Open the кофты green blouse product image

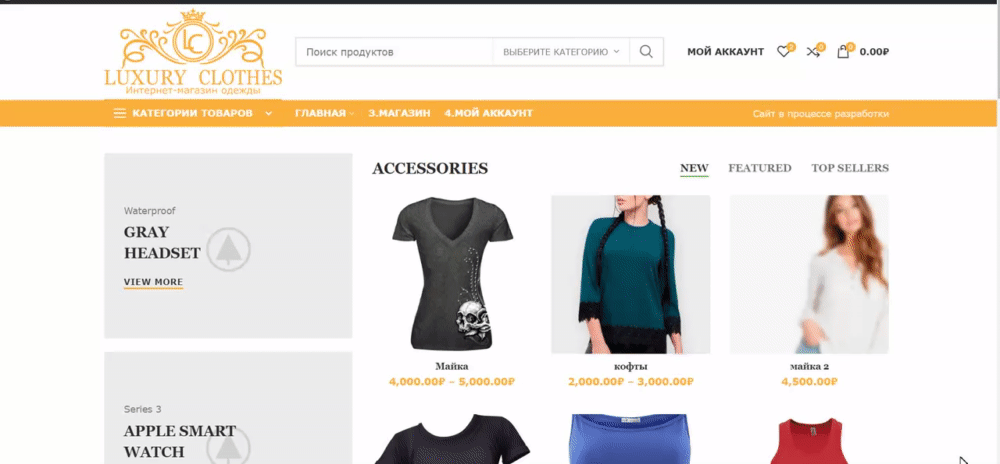pos(631,274)
